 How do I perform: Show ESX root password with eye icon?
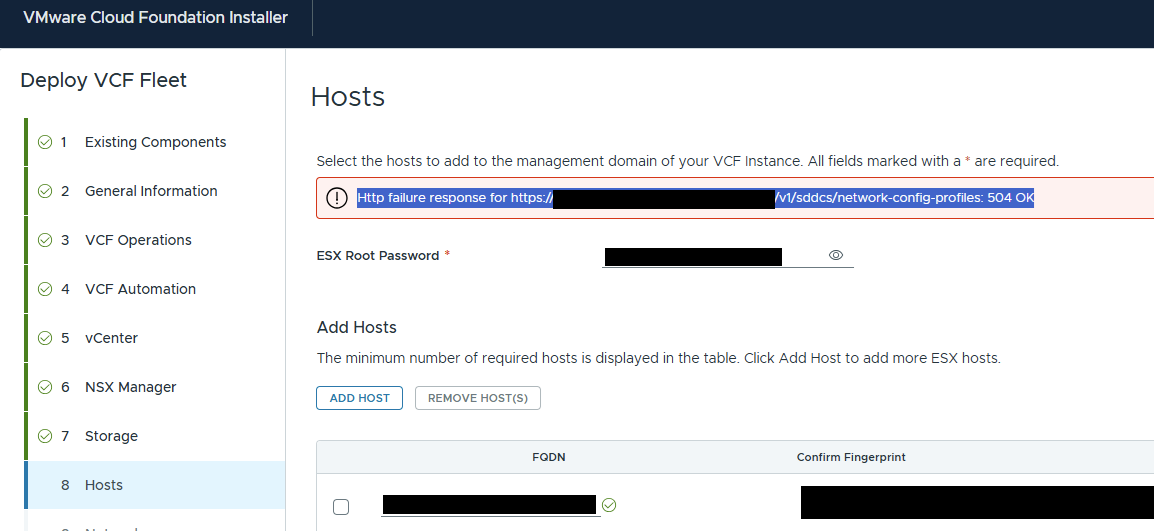(x=835, y=255)
